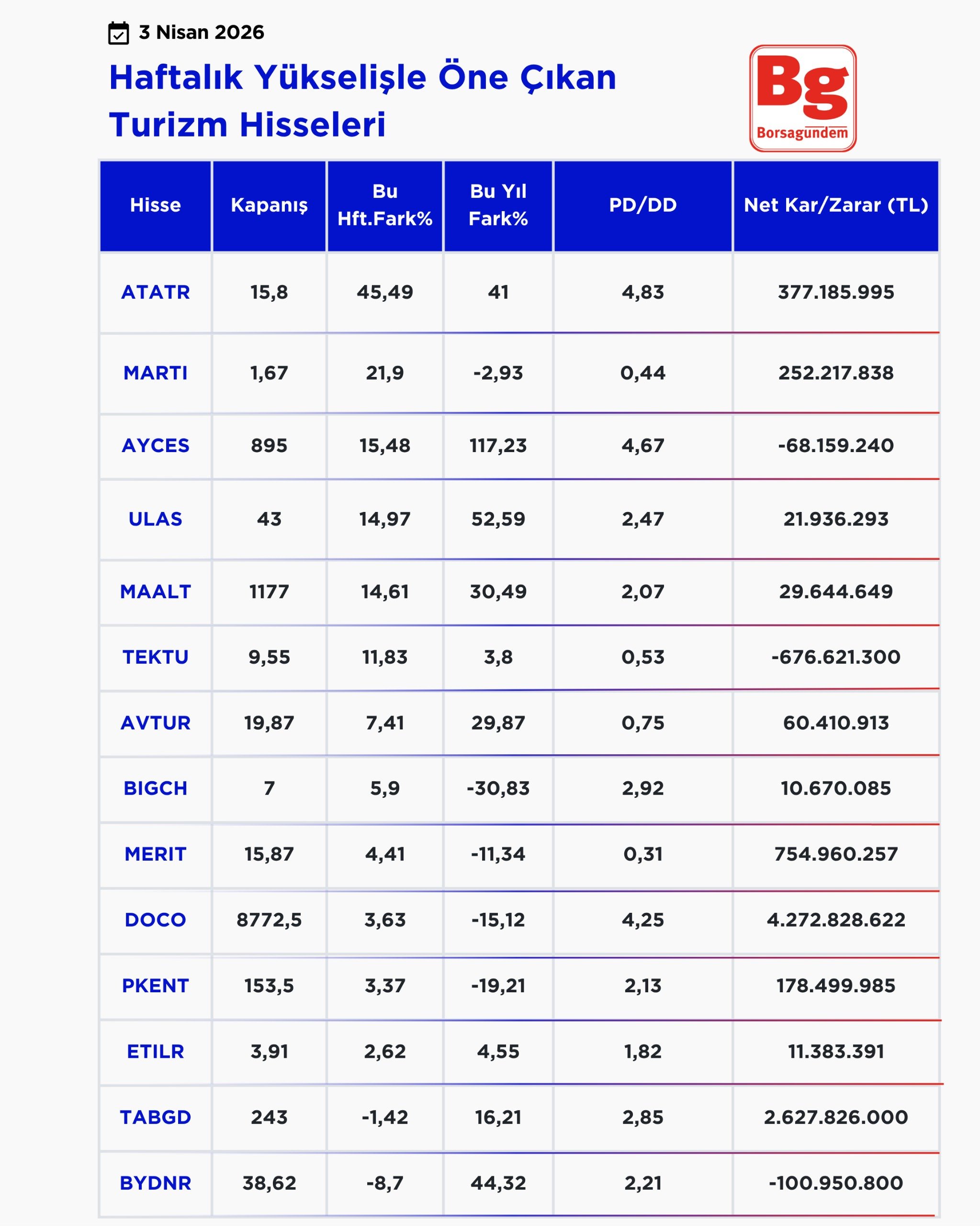980x1226 pixels.
Task: Click the calendar icon beside the date
Action: pyautogui.click(x=118, y=33)
